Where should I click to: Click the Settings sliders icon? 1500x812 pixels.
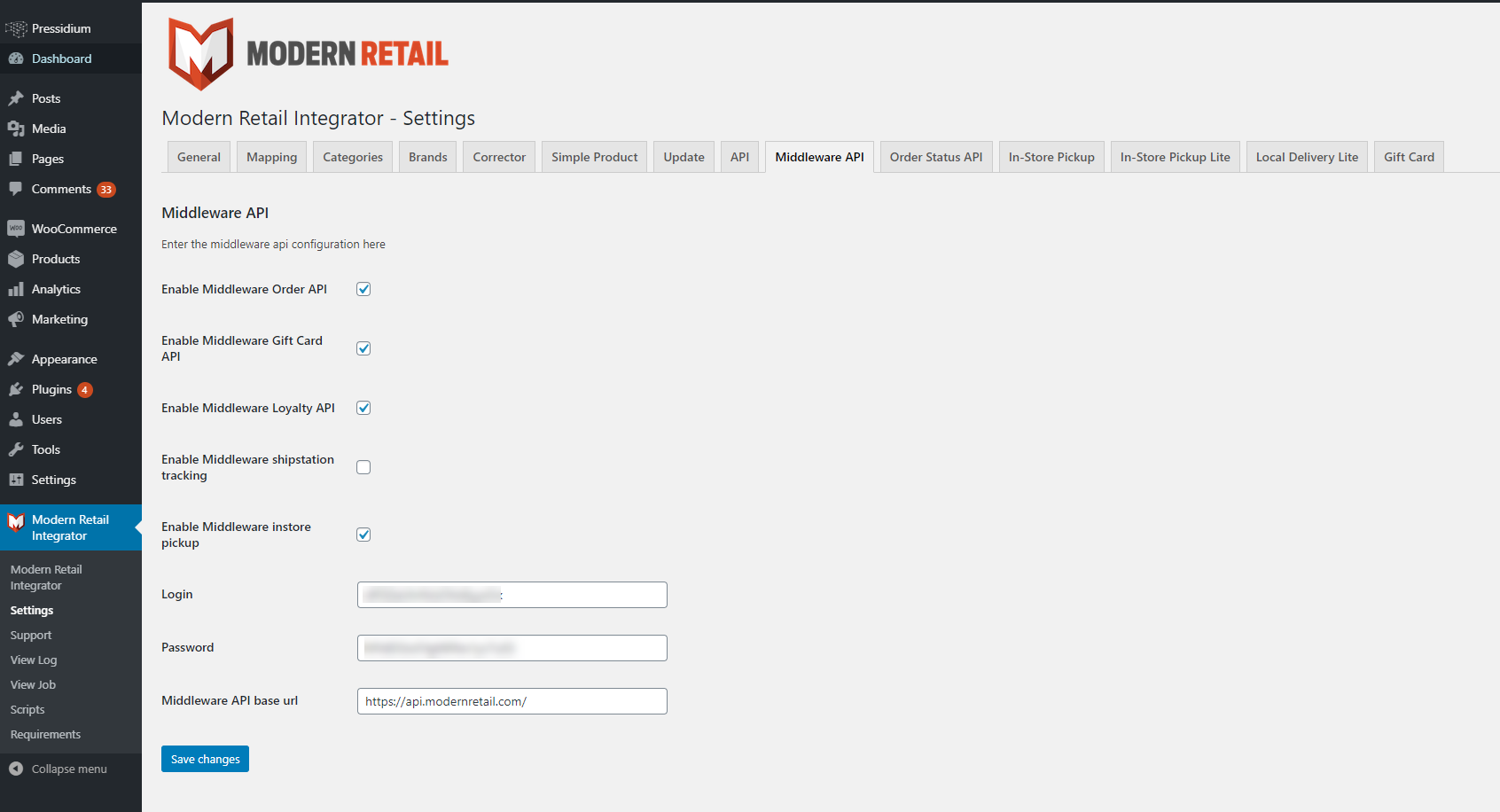16,480
